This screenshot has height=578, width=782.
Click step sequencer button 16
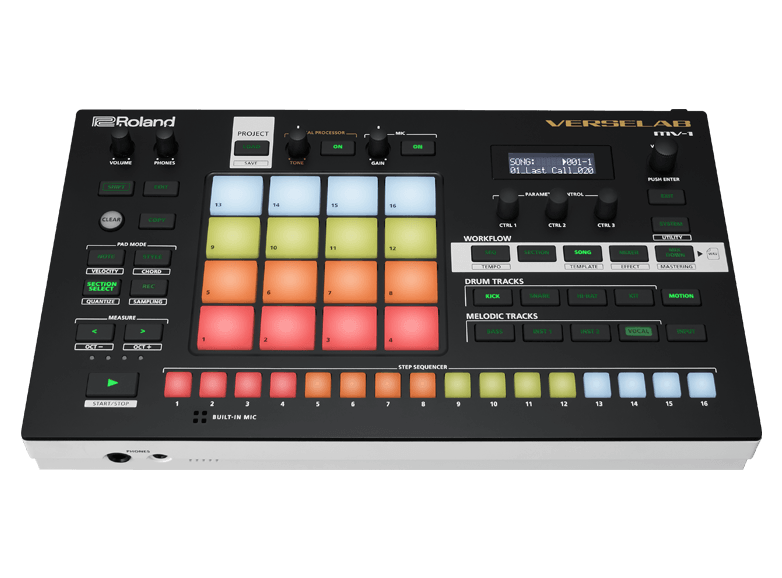point(702,385)
